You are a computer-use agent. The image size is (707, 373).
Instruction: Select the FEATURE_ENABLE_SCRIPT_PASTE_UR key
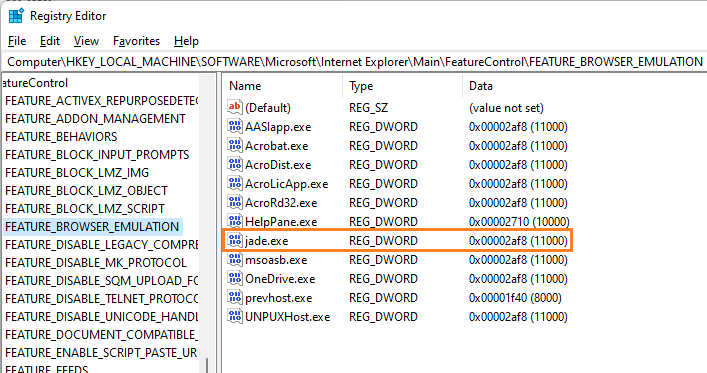tap(101, 353)
